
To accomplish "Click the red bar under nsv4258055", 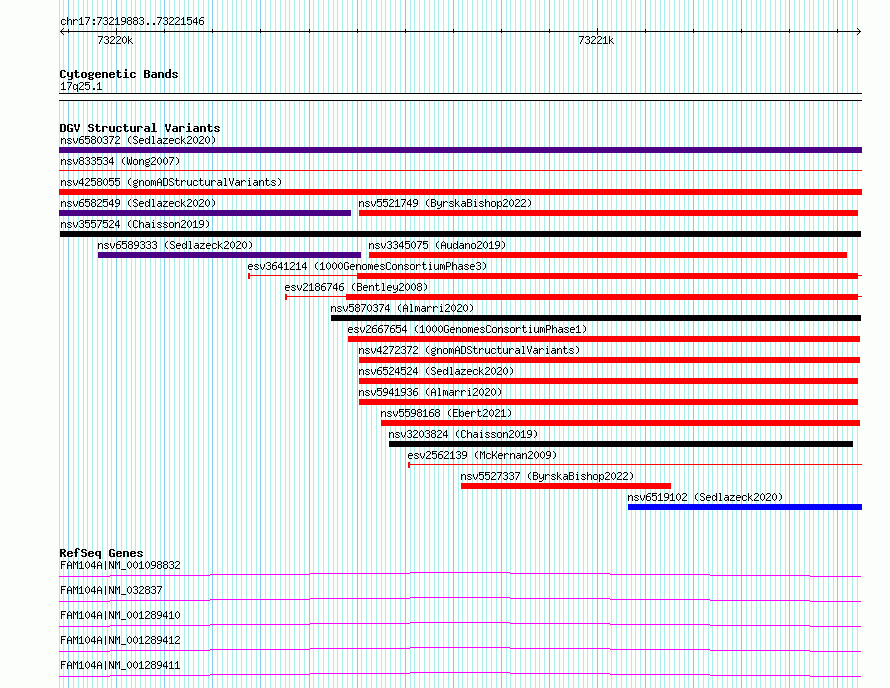I will point(460,192).
